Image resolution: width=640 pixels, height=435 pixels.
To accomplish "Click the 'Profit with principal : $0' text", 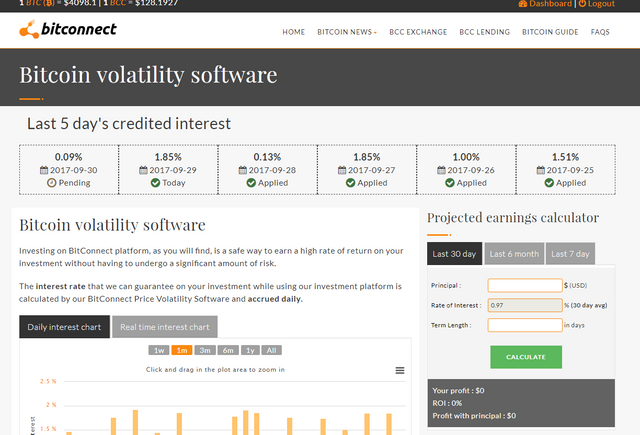I will [x=474, y=416].
